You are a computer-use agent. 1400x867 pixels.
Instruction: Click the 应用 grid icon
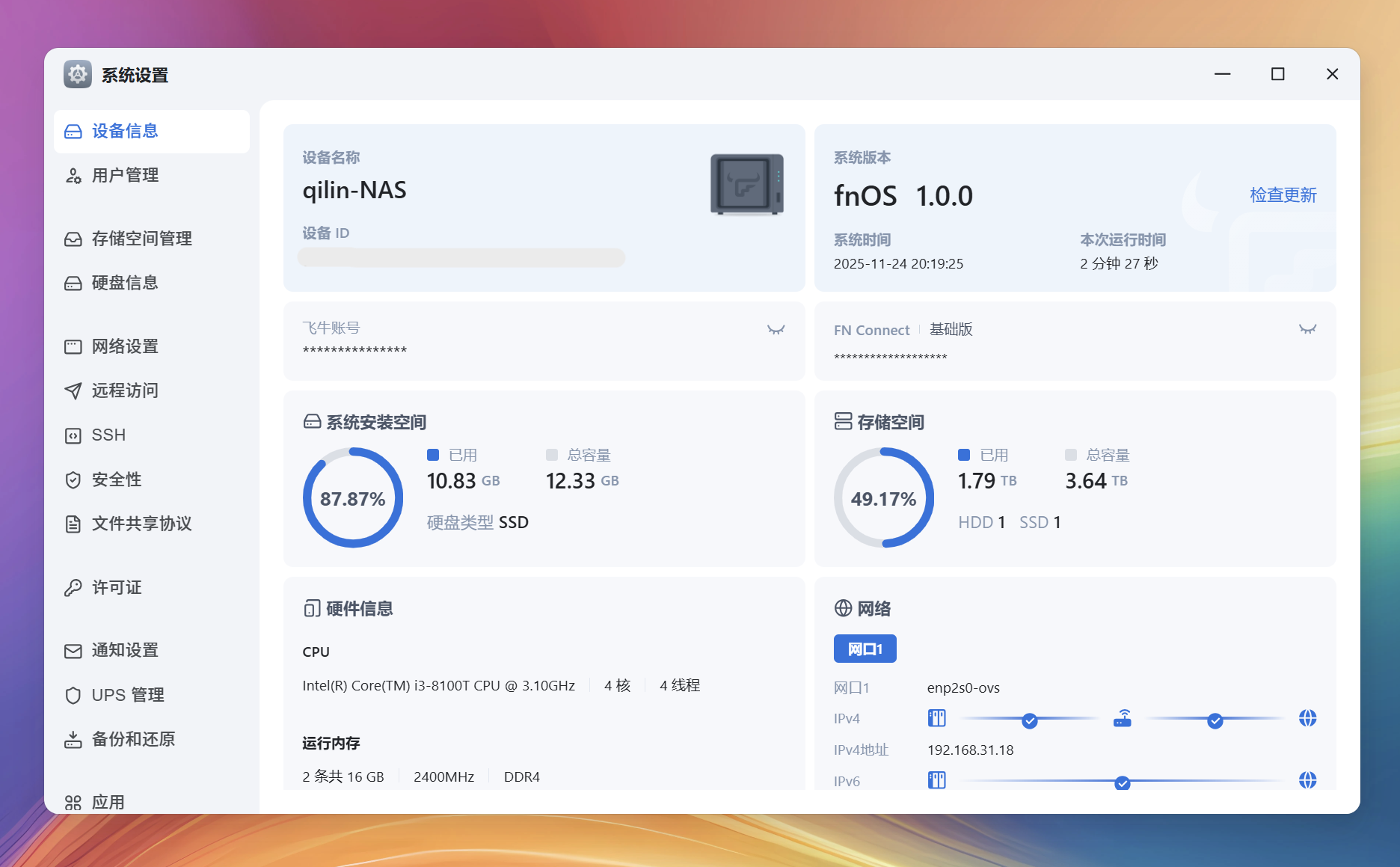(73, 803)
